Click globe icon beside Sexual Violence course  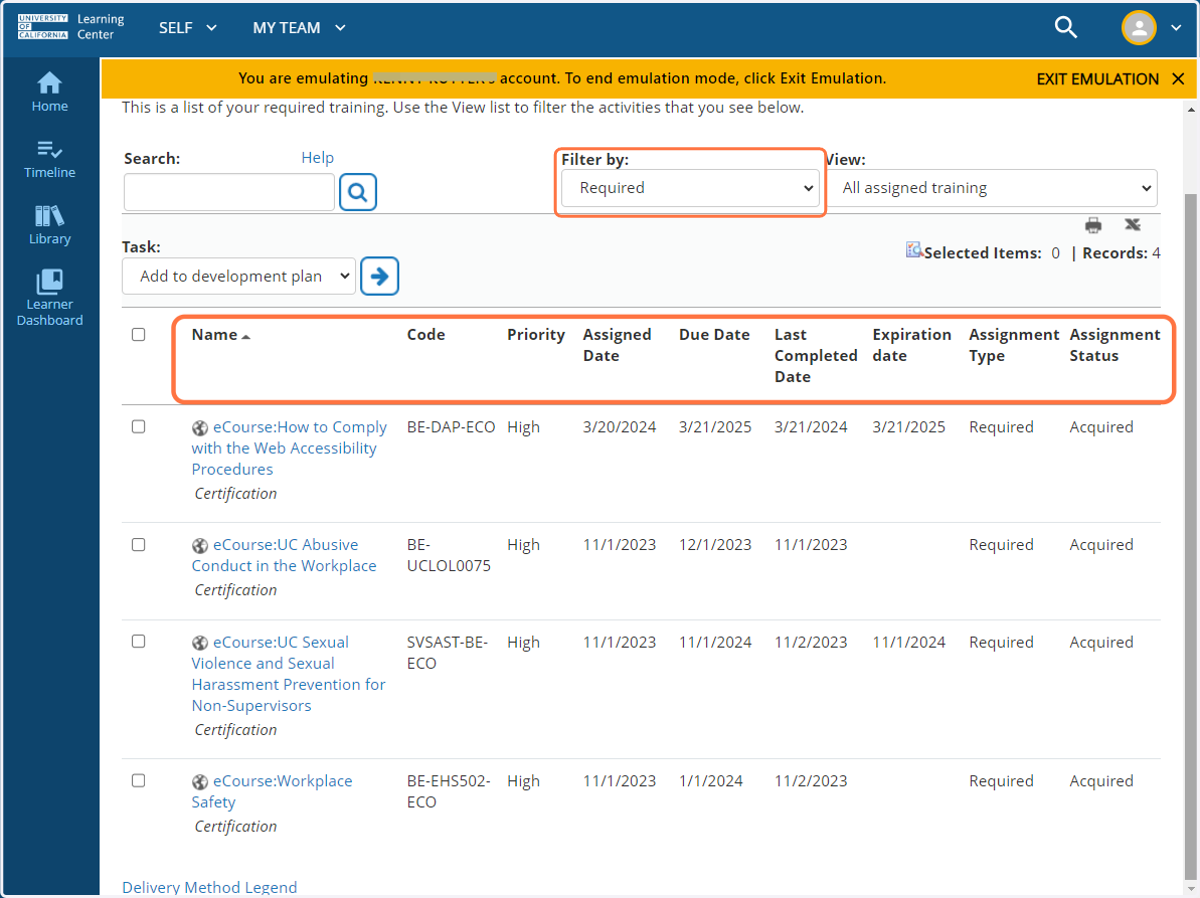pyautogui.click(x=200, y=643)
